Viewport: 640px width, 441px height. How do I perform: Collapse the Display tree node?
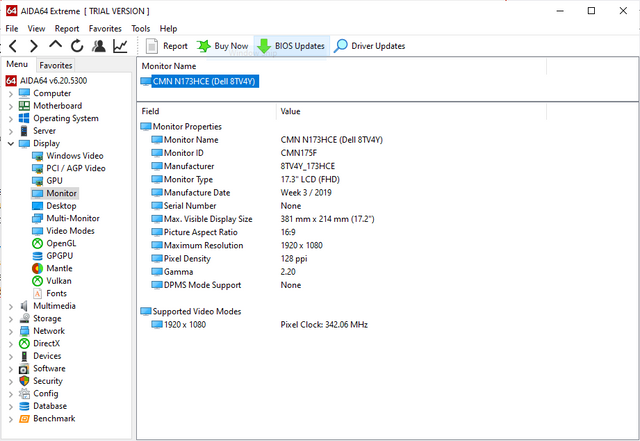click(11, 144)
